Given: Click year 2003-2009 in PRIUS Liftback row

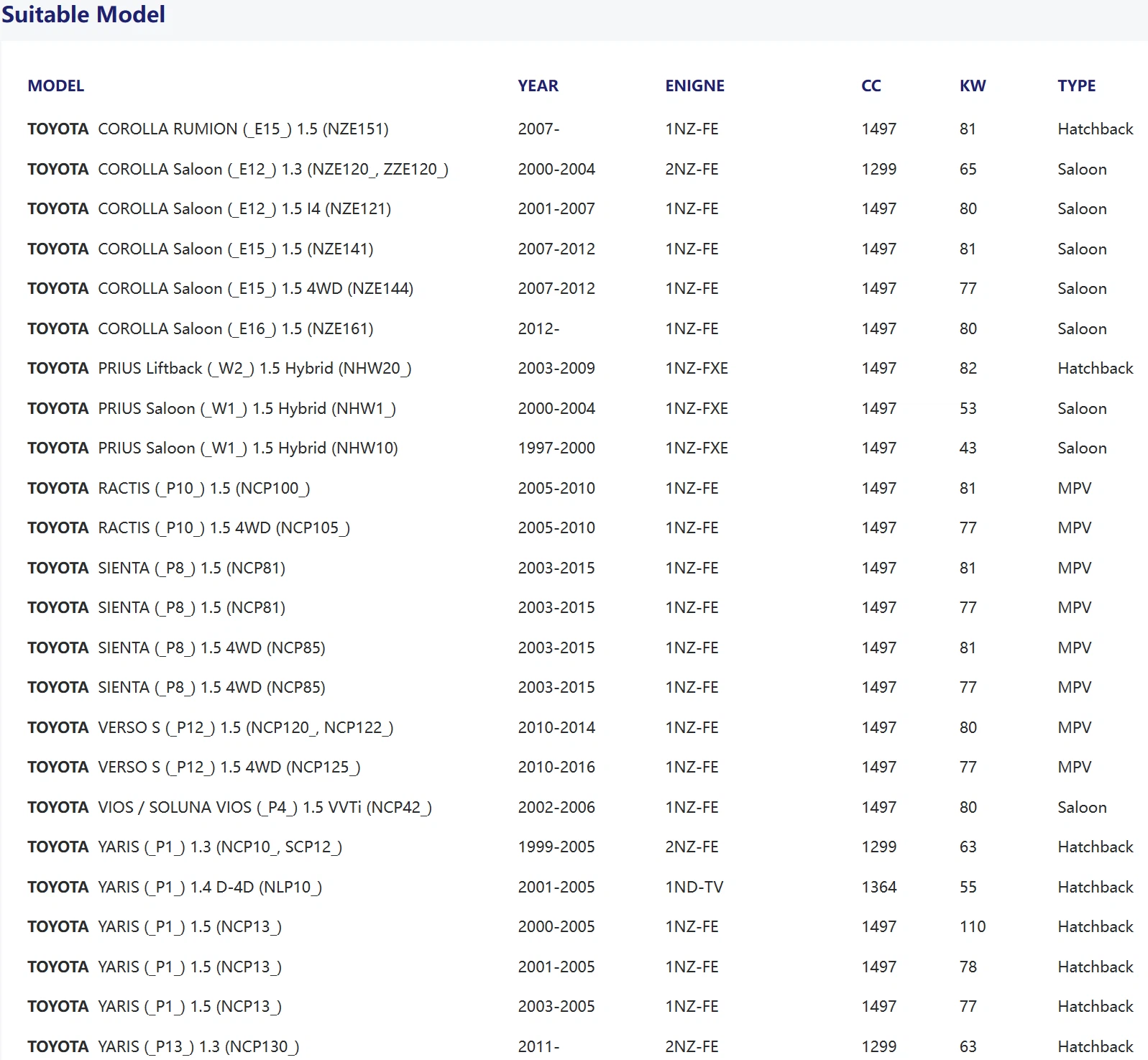Looking at the screenshot, I should pyautogui.click(x=556, y=369).
